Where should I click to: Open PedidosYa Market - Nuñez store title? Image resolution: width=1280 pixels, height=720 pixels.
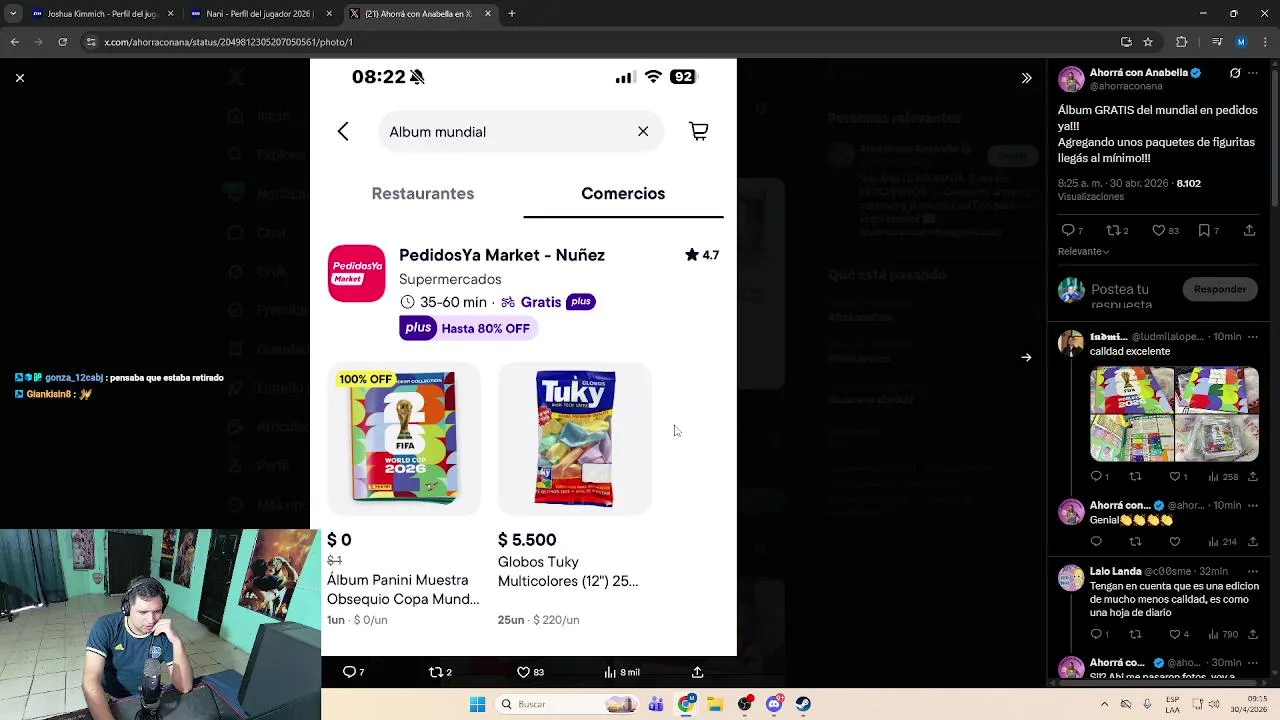pyautogui.click(x=502, y=255)
